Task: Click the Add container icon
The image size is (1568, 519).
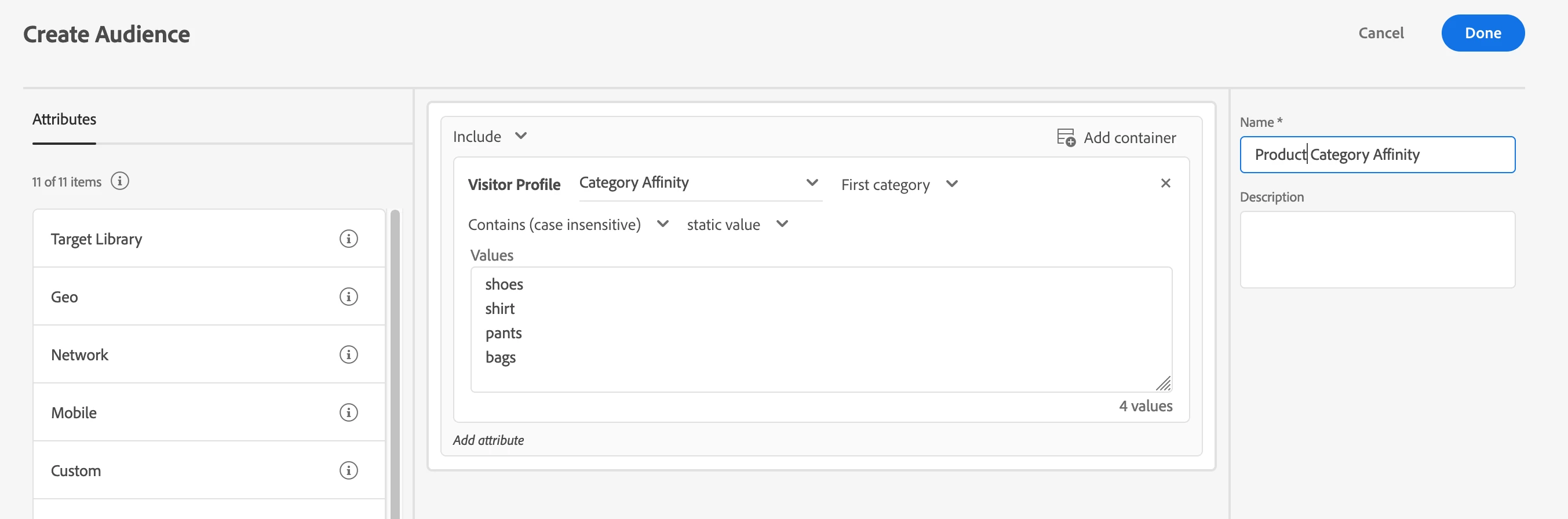Action: tap(1065, 137)
